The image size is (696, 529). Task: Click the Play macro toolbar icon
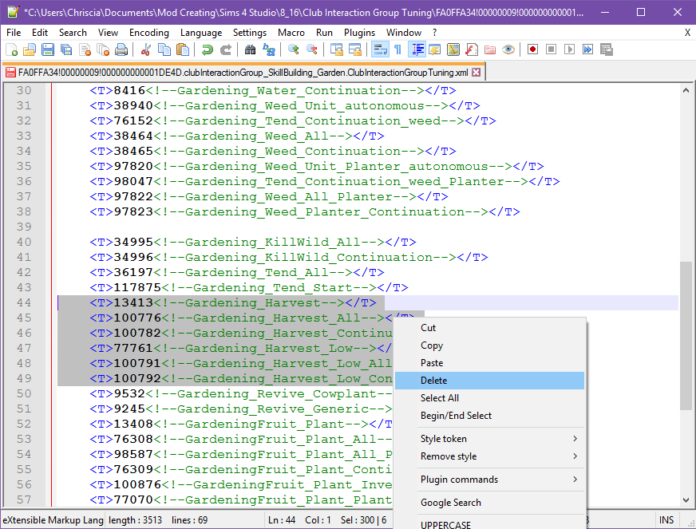(569, 49)
